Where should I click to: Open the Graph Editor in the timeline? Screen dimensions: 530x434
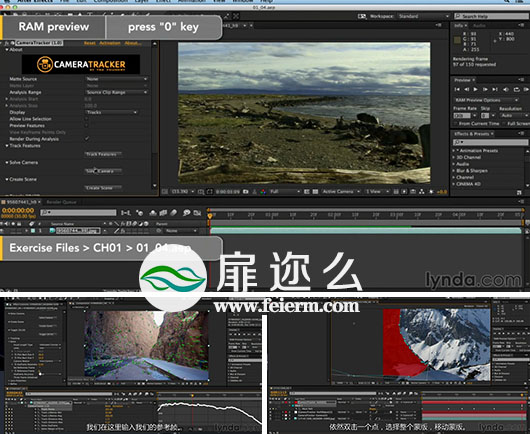[197, 213]
